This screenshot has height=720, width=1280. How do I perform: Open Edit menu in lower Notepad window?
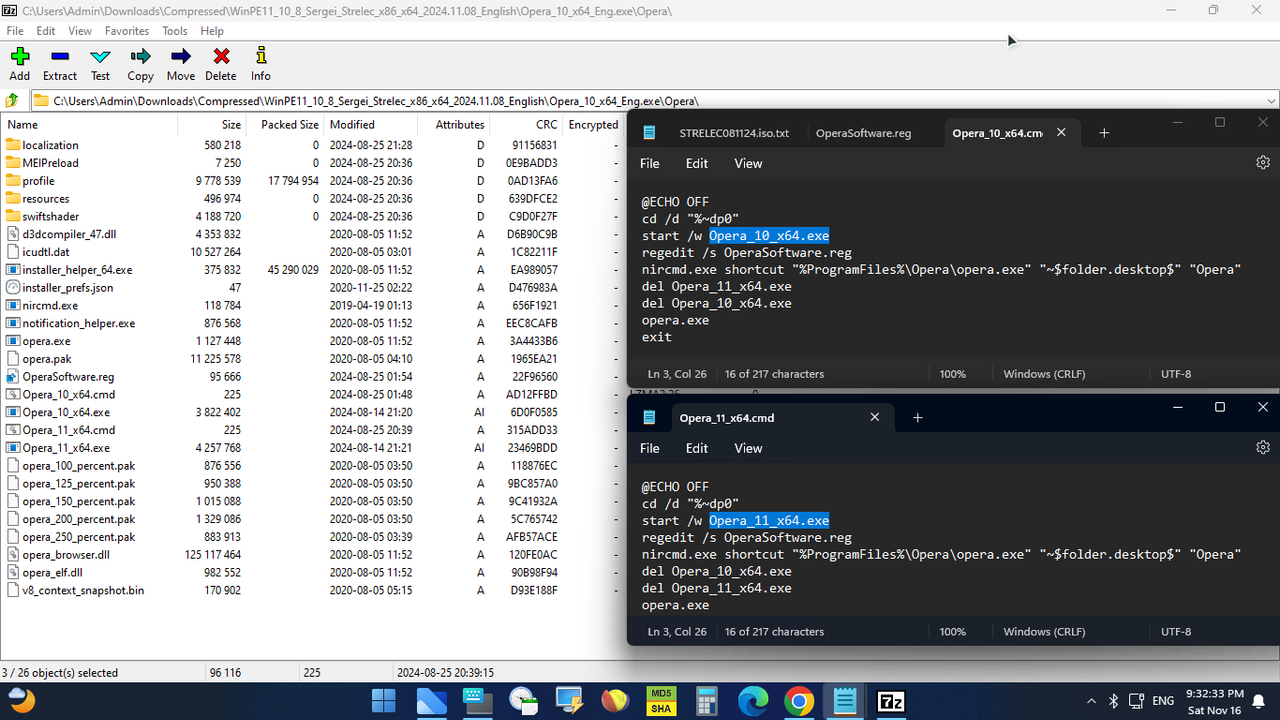697,448
